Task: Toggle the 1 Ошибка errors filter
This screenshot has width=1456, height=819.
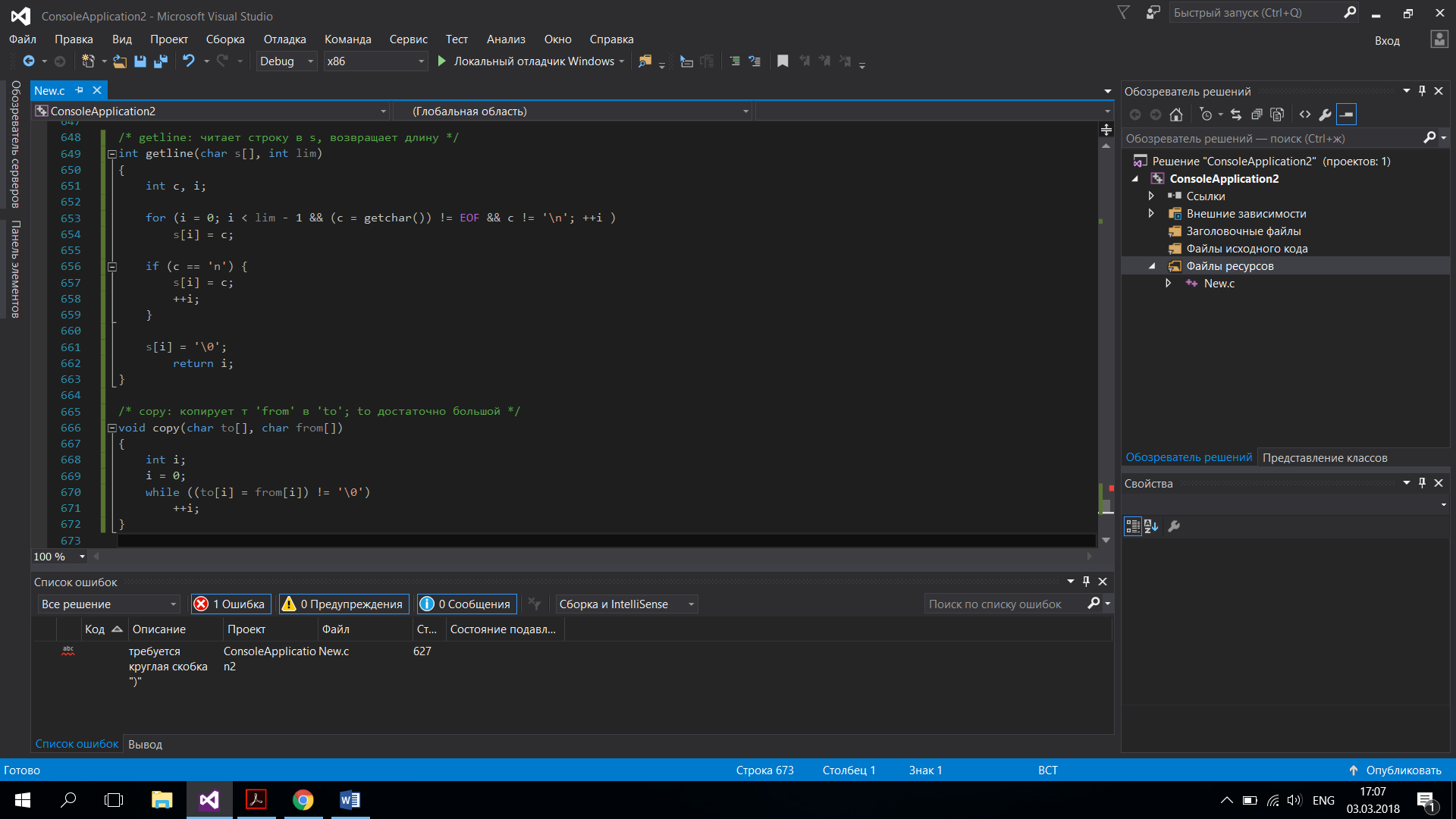Action: [x=232, y=604]
